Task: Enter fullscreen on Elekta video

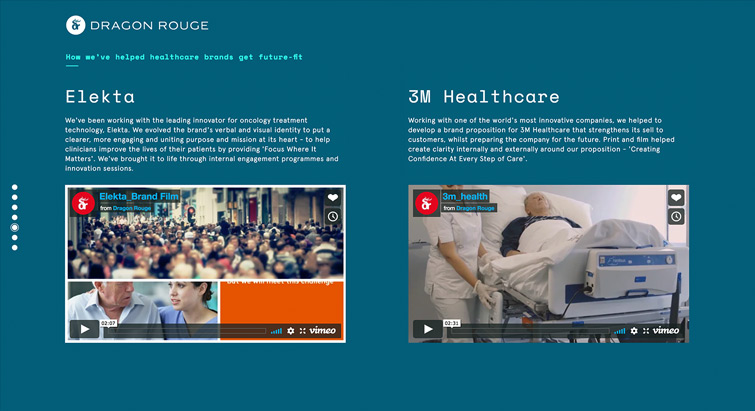Action: (303, 331)
